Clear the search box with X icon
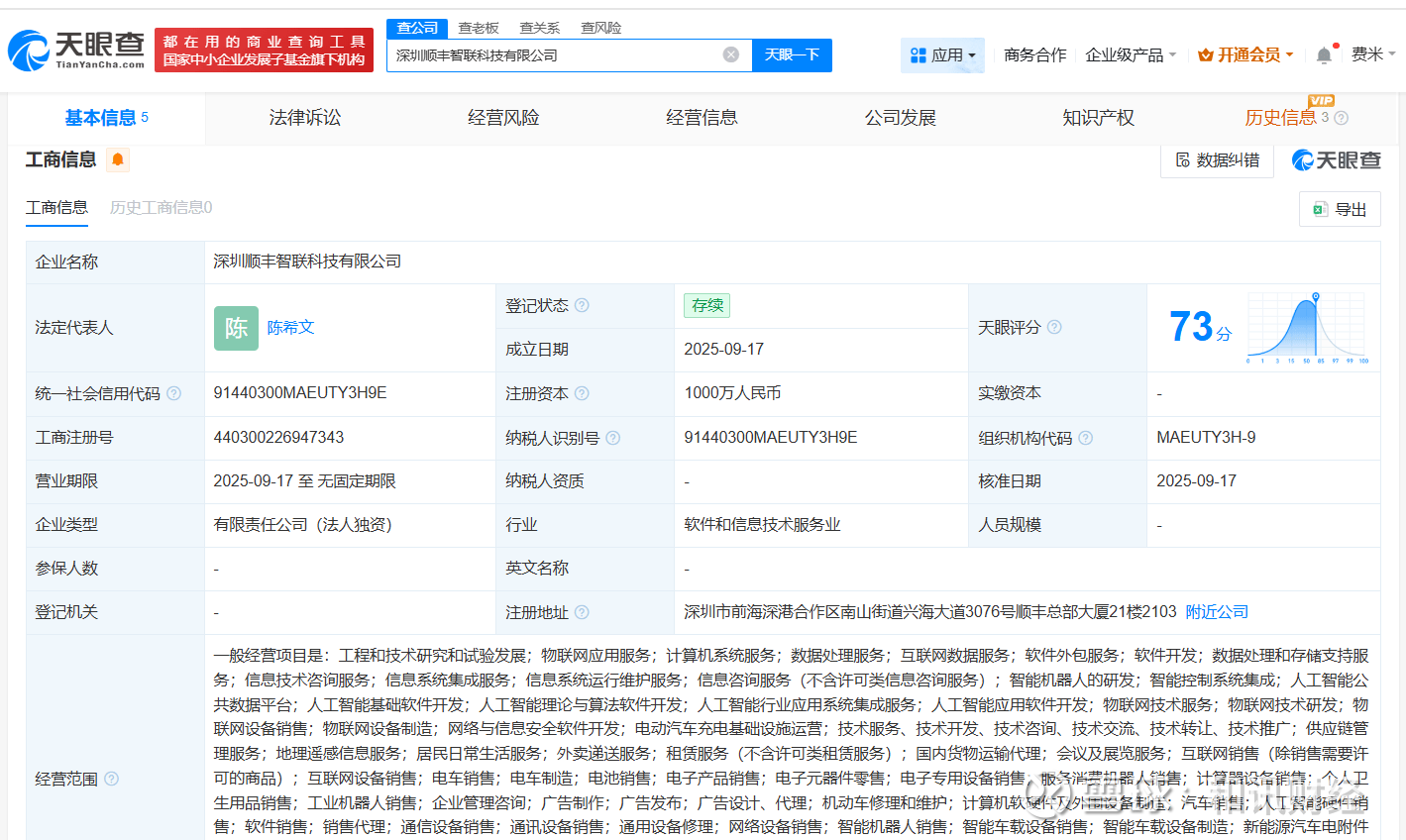Image resolution: width=1406 pixels, height=840 pixels. [731, 54]
